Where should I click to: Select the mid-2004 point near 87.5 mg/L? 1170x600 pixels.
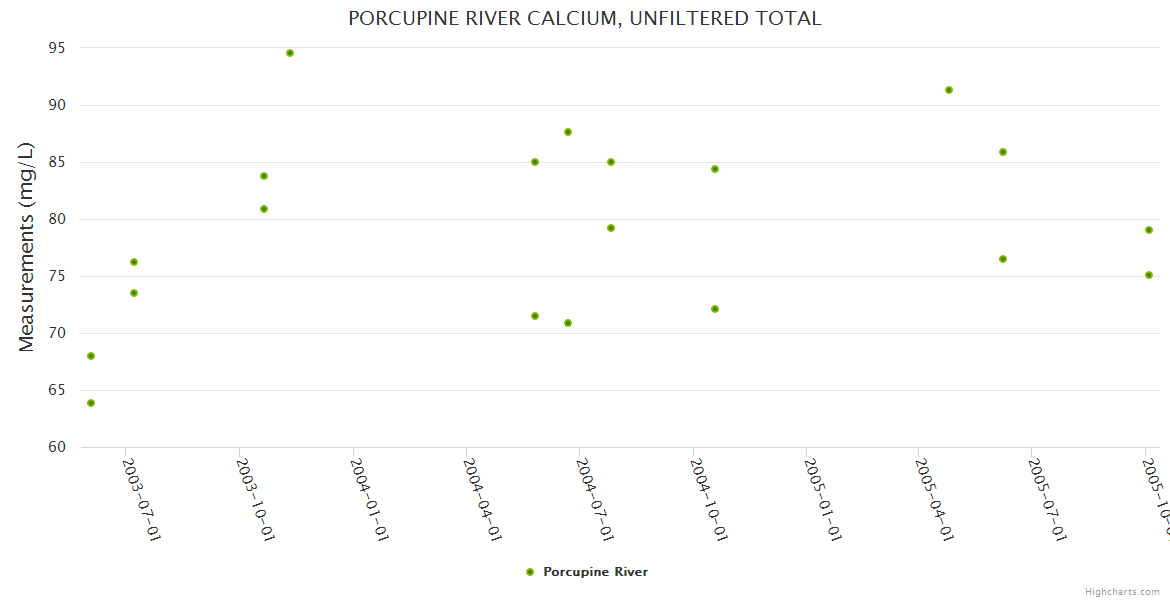pos(568,132)
